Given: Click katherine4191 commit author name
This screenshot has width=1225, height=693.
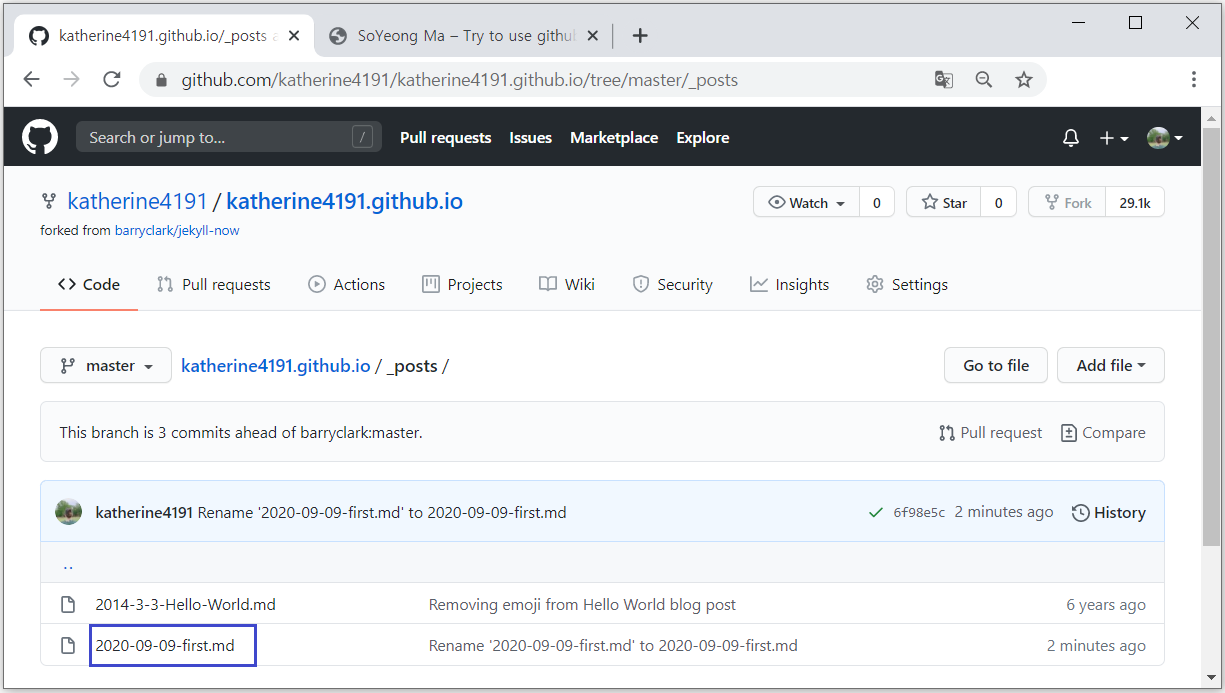Looking at the screenshot, I should [144, 512].
